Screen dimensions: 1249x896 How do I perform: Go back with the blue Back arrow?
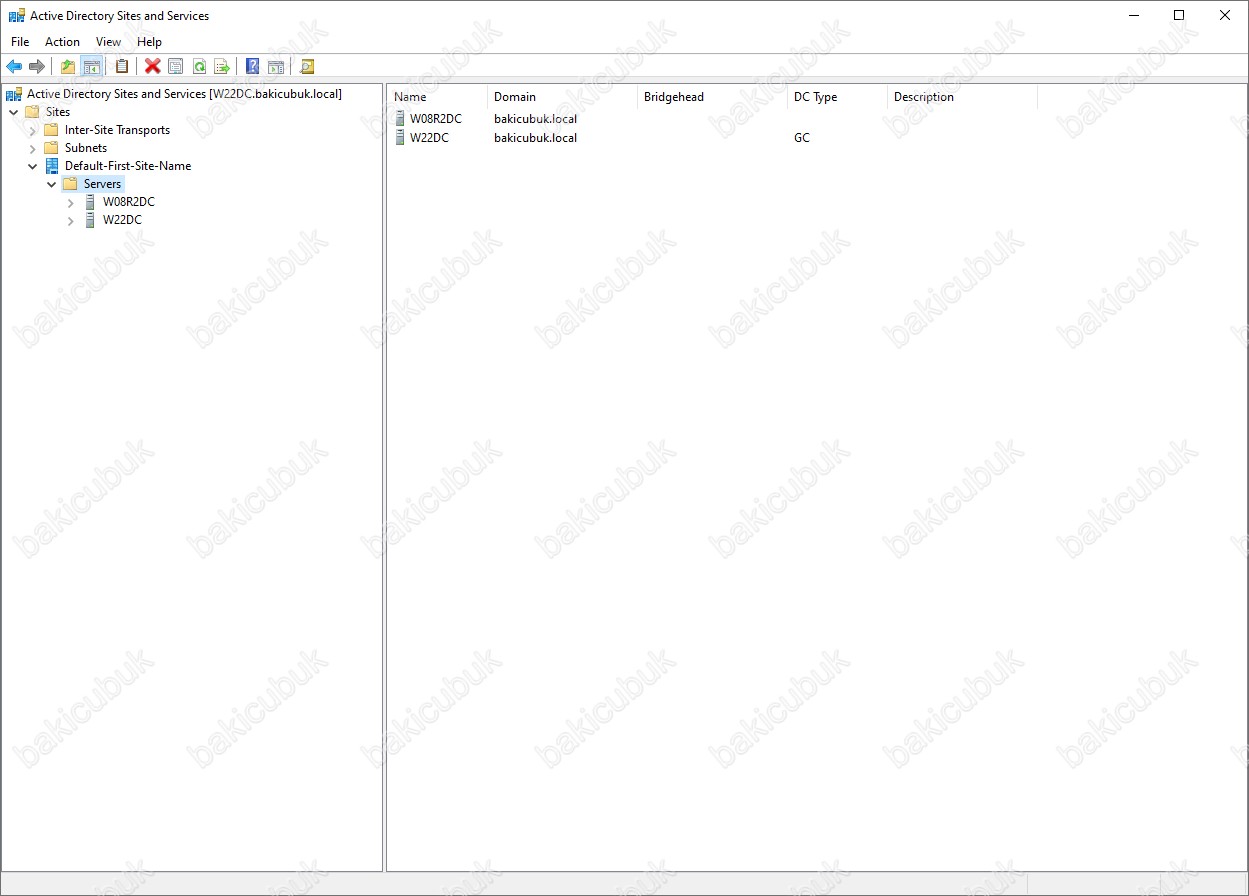point(14,67)
